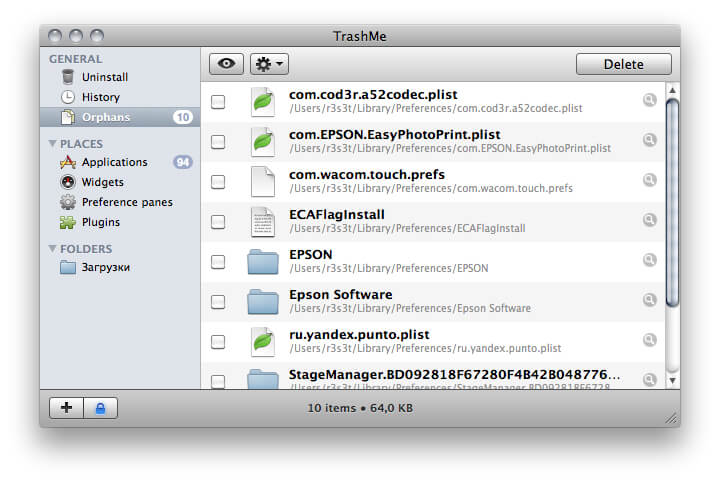This screenshot has height=482, width=720.
Task: Reveal com.wacom.touch.prefs with magnifier icon
Action: 649,179
